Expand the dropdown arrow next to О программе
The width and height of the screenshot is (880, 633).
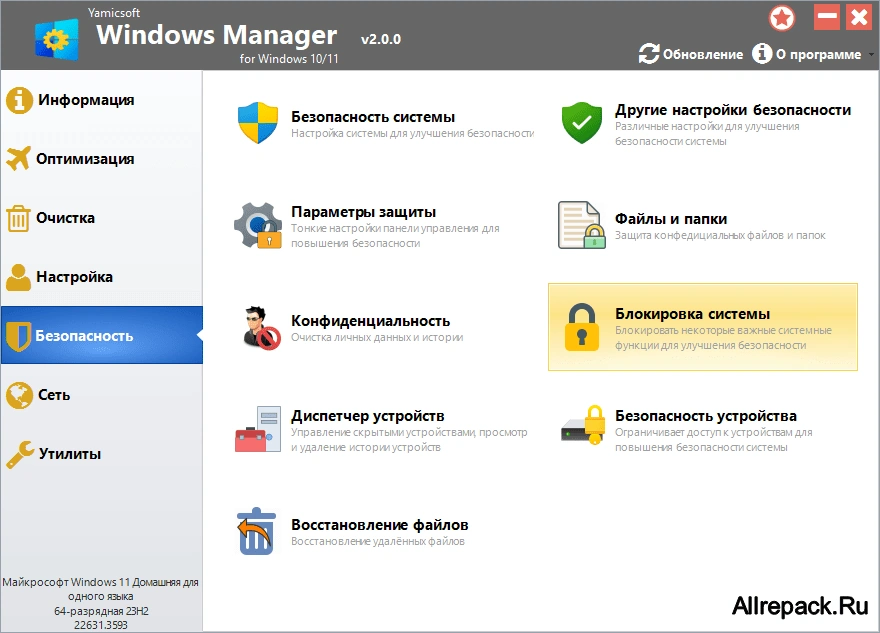(x=871, y=55)
